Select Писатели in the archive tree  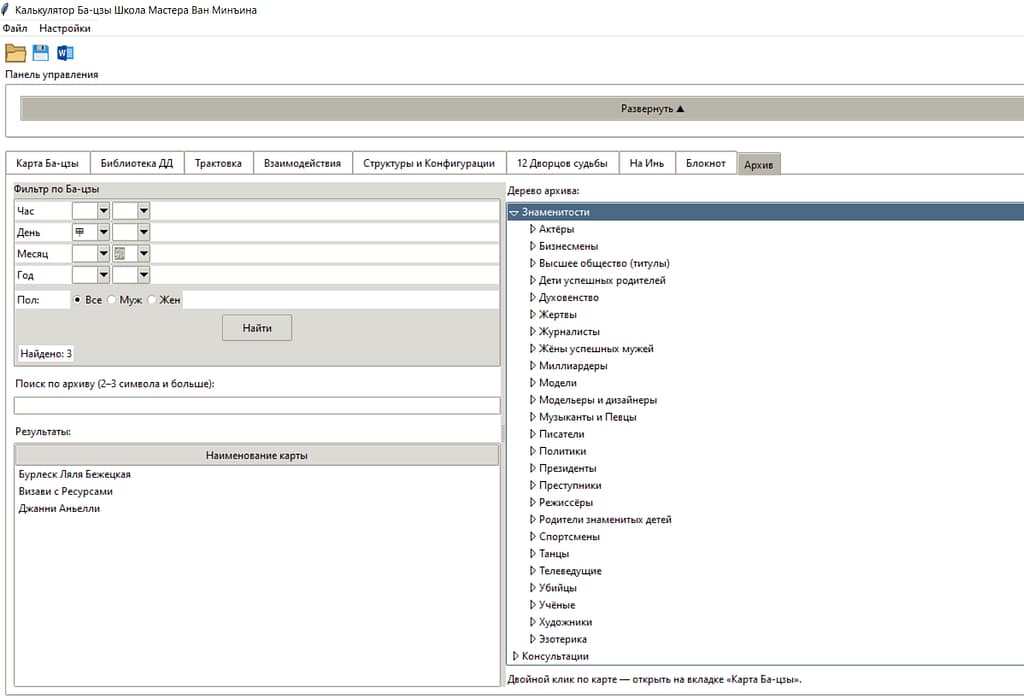(x=562, y=434)
